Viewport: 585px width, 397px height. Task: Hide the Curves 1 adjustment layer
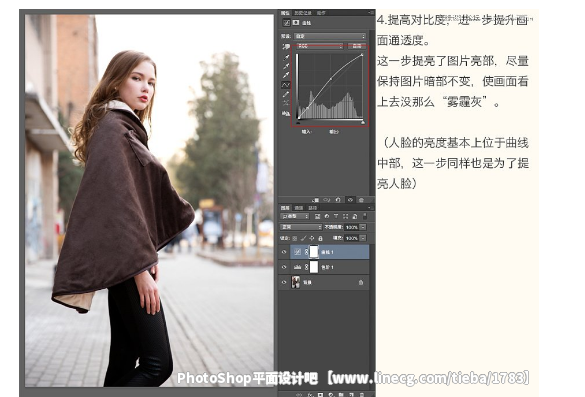[284, 252]
